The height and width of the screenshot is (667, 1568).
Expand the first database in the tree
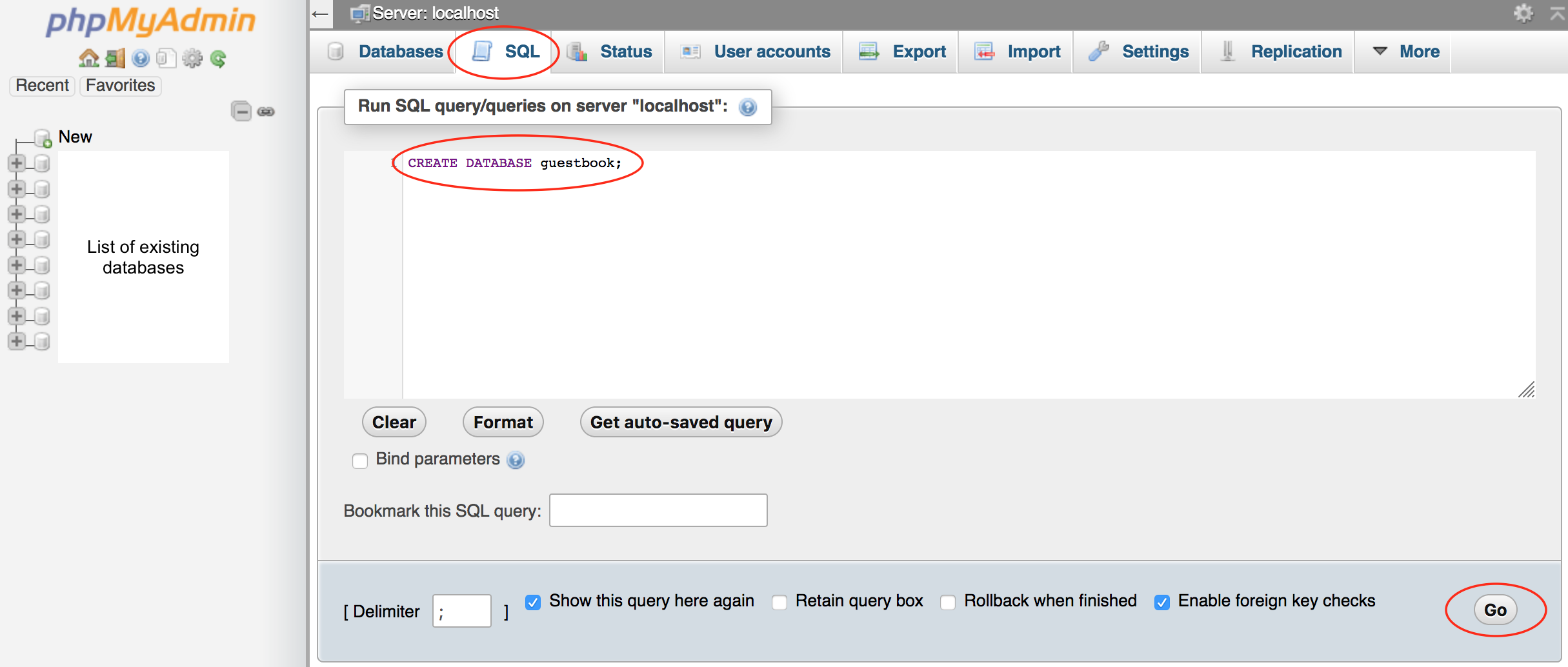[16, 163]
